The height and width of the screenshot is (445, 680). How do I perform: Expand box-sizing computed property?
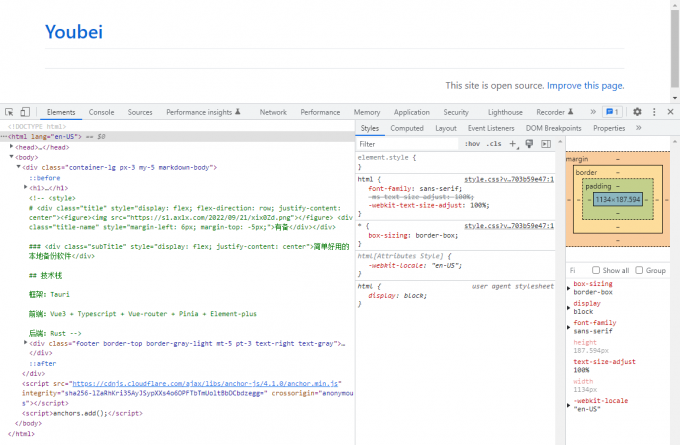(x=569, y=288)
